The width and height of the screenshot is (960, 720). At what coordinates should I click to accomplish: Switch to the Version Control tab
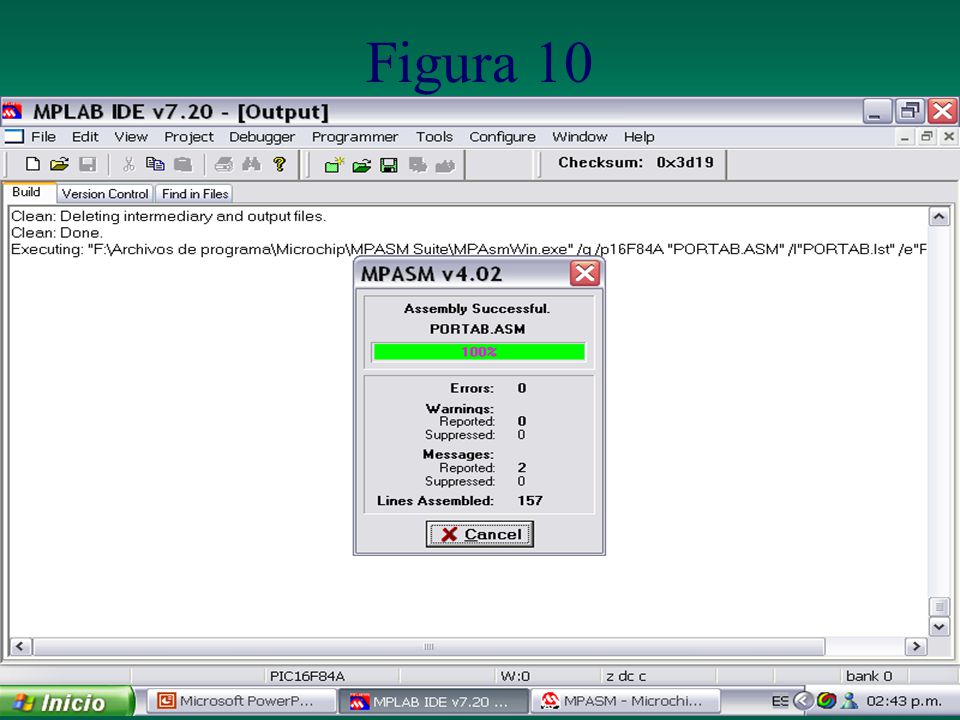pyautogui.click(x=105, y=193)
